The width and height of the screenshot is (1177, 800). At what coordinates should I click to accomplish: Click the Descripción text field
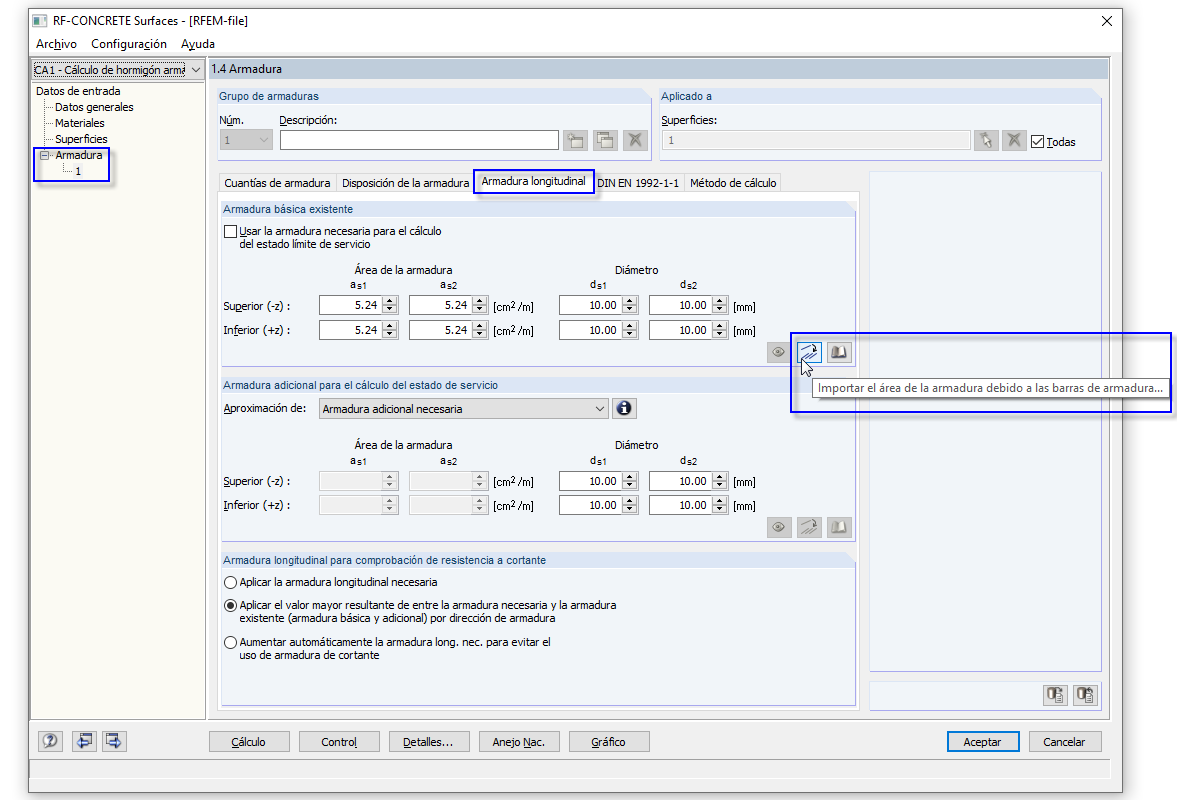[419, 140]
